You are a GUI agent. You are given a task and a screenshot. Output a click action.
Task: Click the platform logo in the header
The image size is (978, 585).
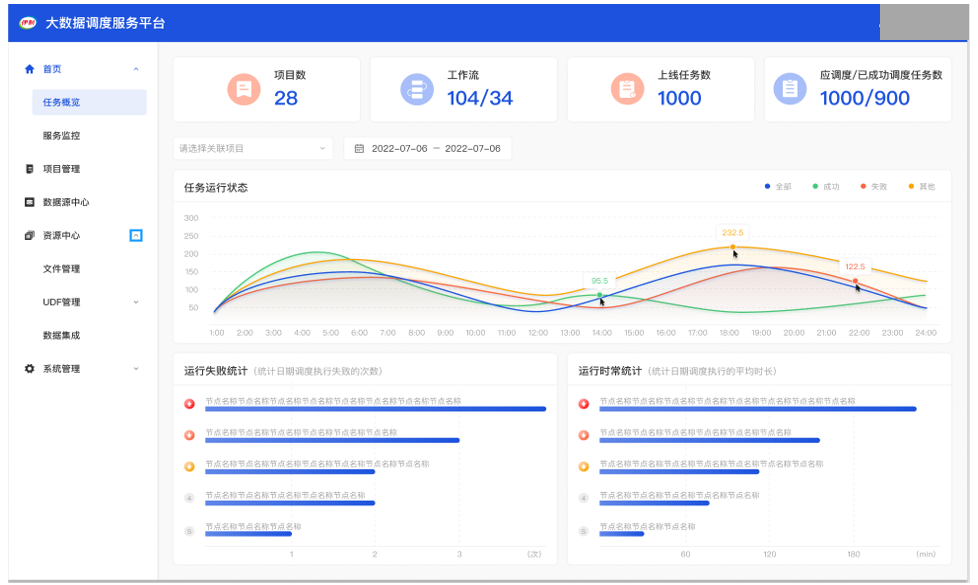point(28,22)
